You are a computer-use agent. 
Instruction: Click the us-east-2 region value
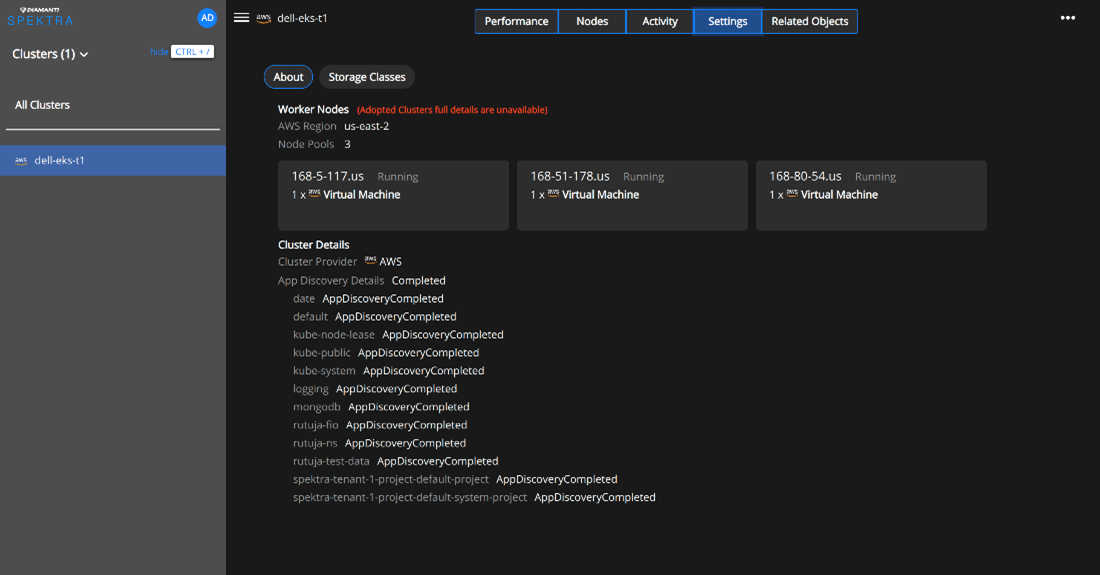pos(366,126)
